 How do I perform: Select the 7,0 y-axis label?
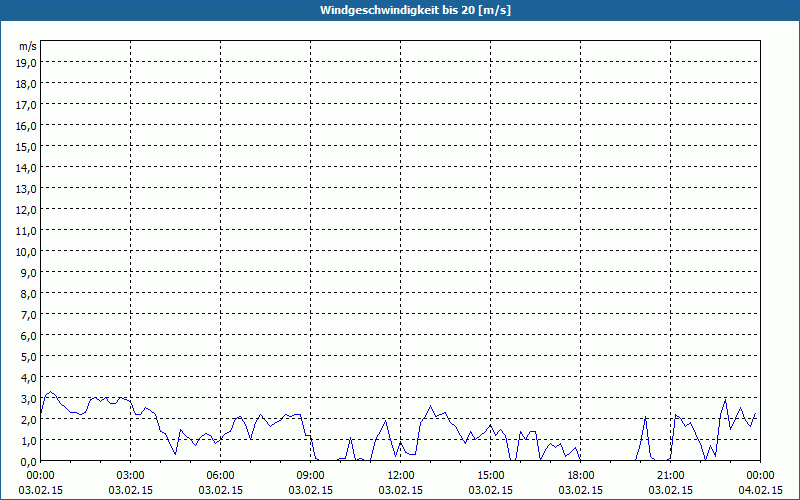pos(29,315)
